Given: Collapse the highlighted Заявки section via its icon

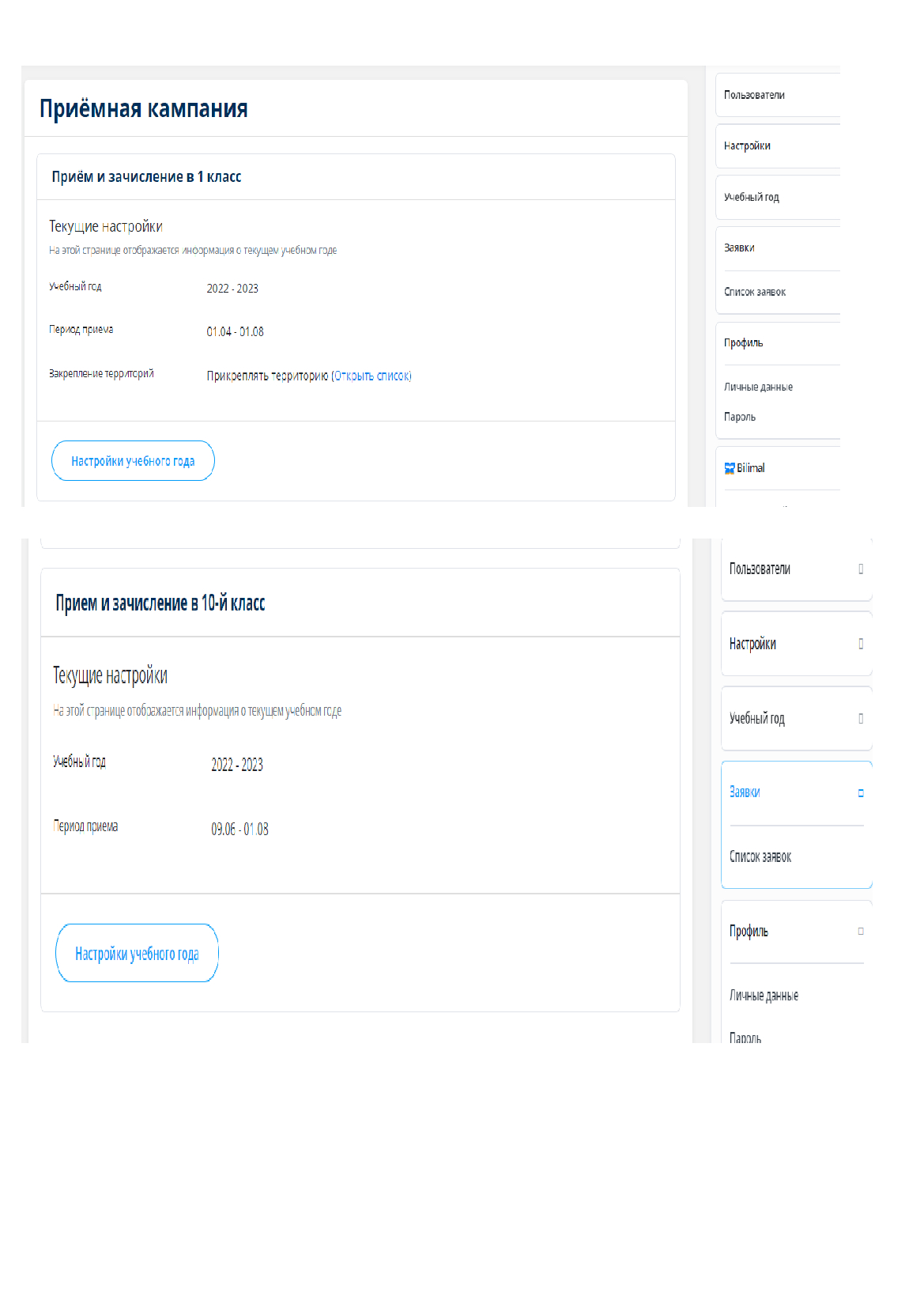Looking at the screenshot, I should click(861, 793).
